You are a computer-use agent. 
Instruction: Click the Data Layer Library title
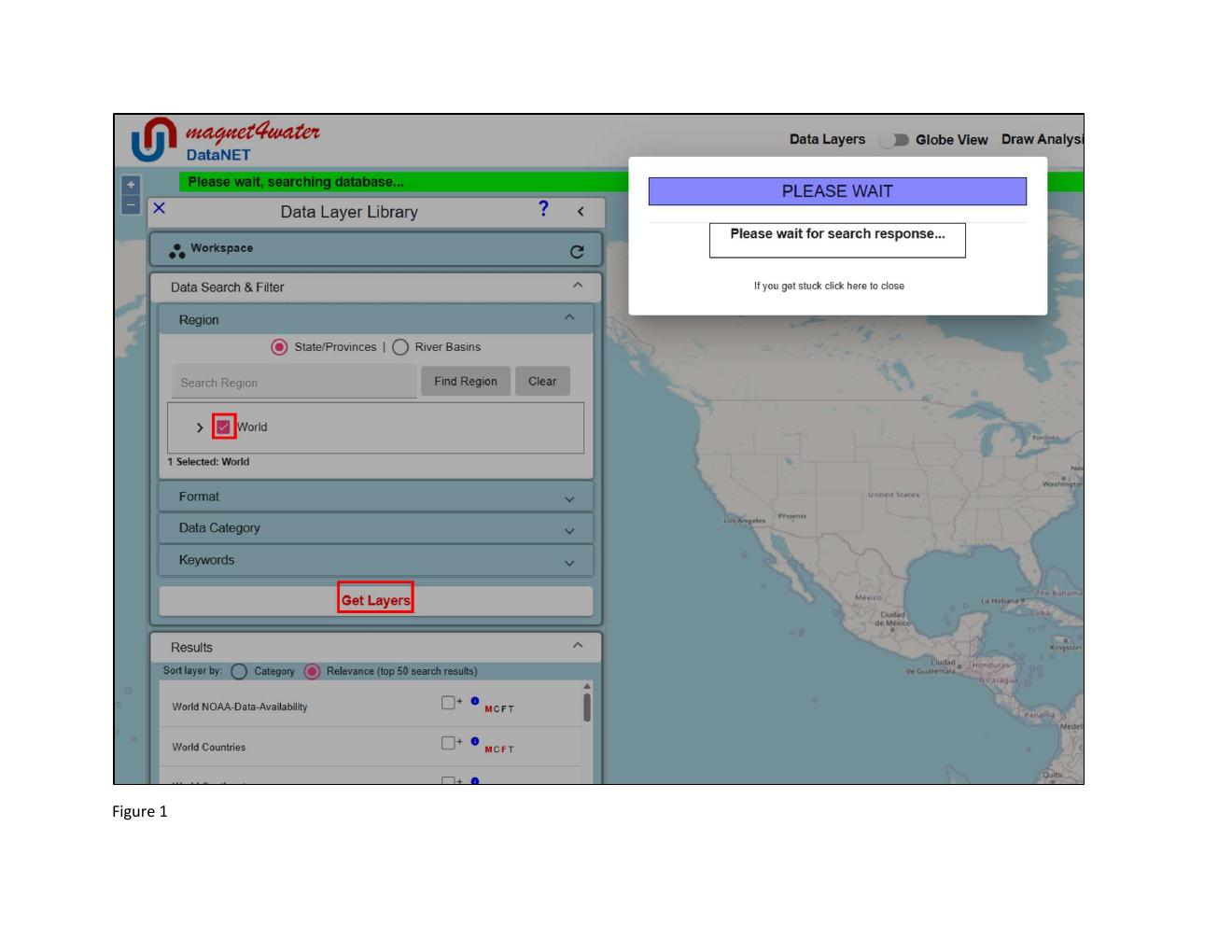[349, 212]
